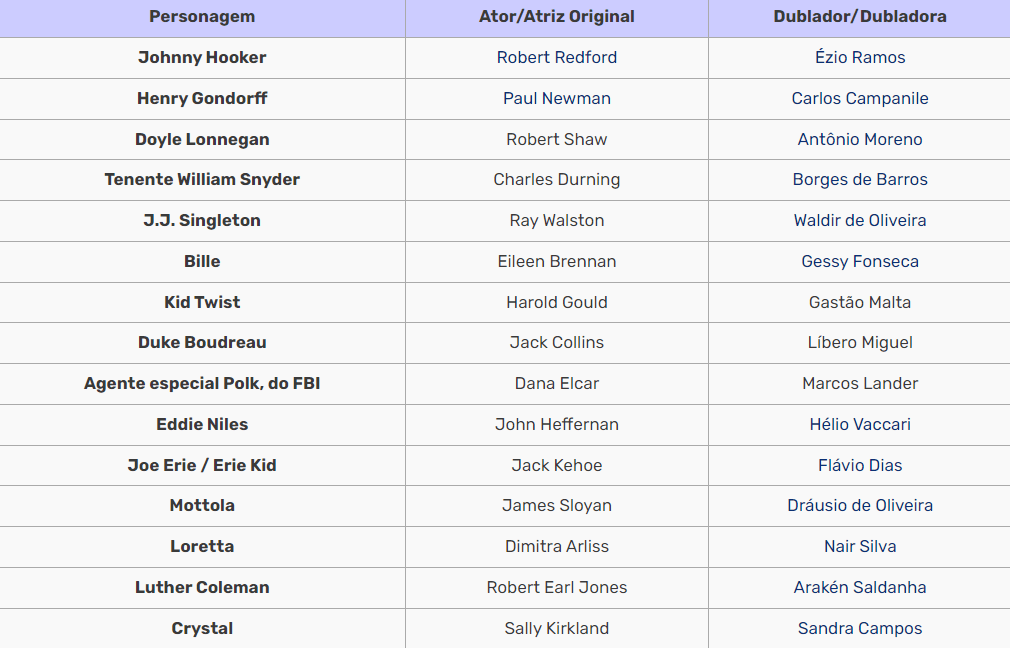
Task: Visit the Waldir de Oliveira link
Action: tap(860, 220)
